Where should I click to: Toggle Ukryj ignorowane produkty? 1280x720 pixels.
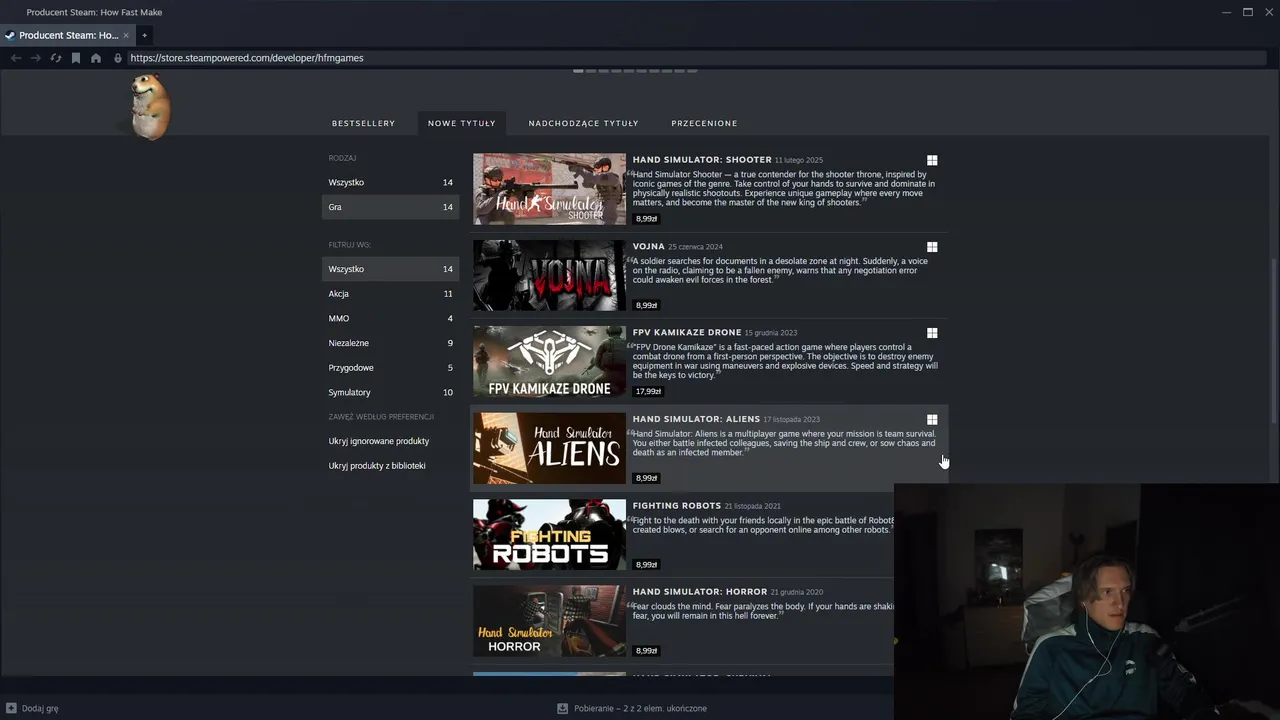[x=379, y=441]
